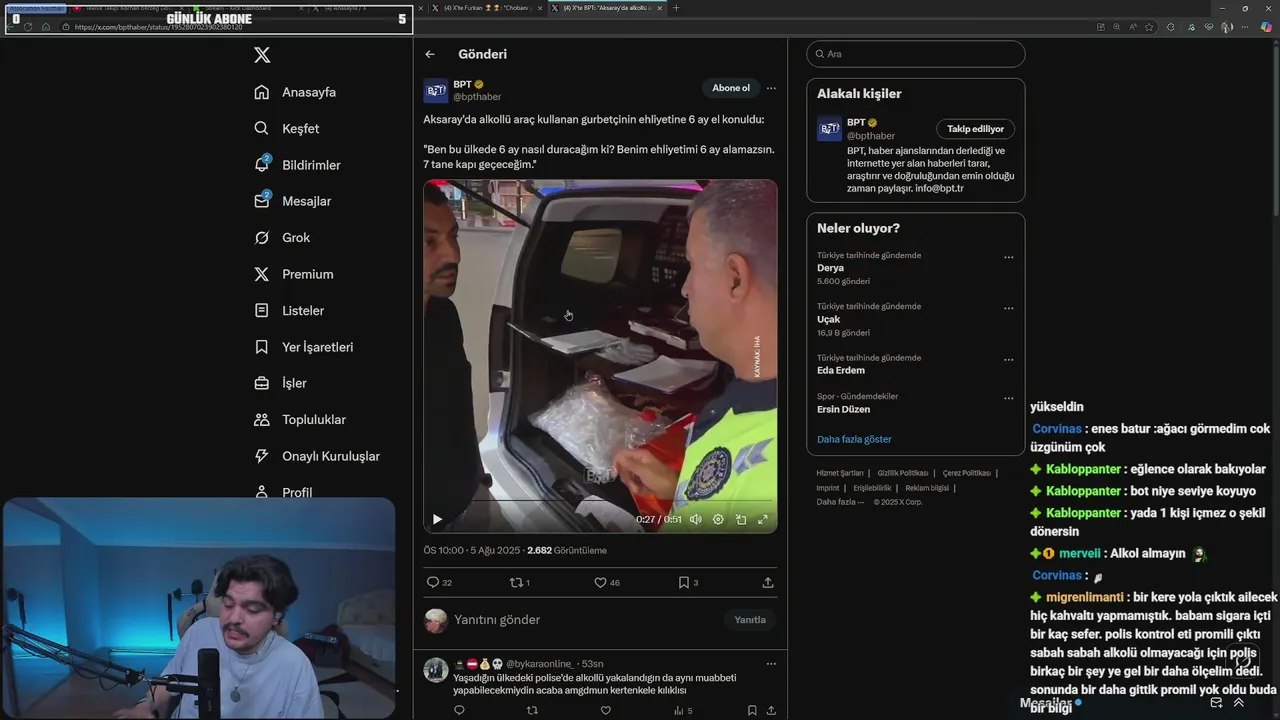1280x720 pixels.
Task: Mute the video using speaker icon
Action: click(695, 519)
